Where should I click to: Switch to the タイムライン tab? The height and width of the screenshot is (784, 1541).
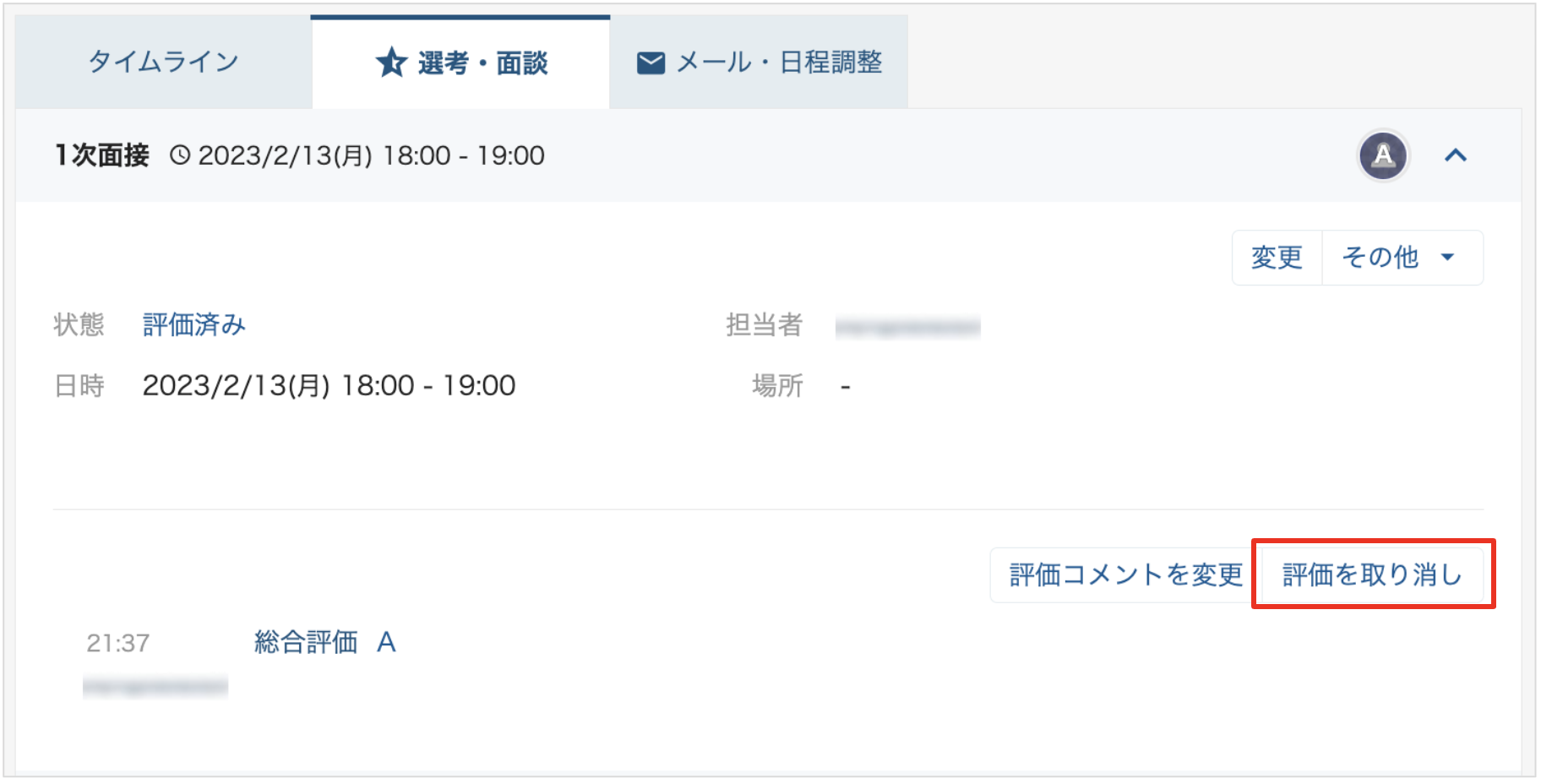(163, 62)
